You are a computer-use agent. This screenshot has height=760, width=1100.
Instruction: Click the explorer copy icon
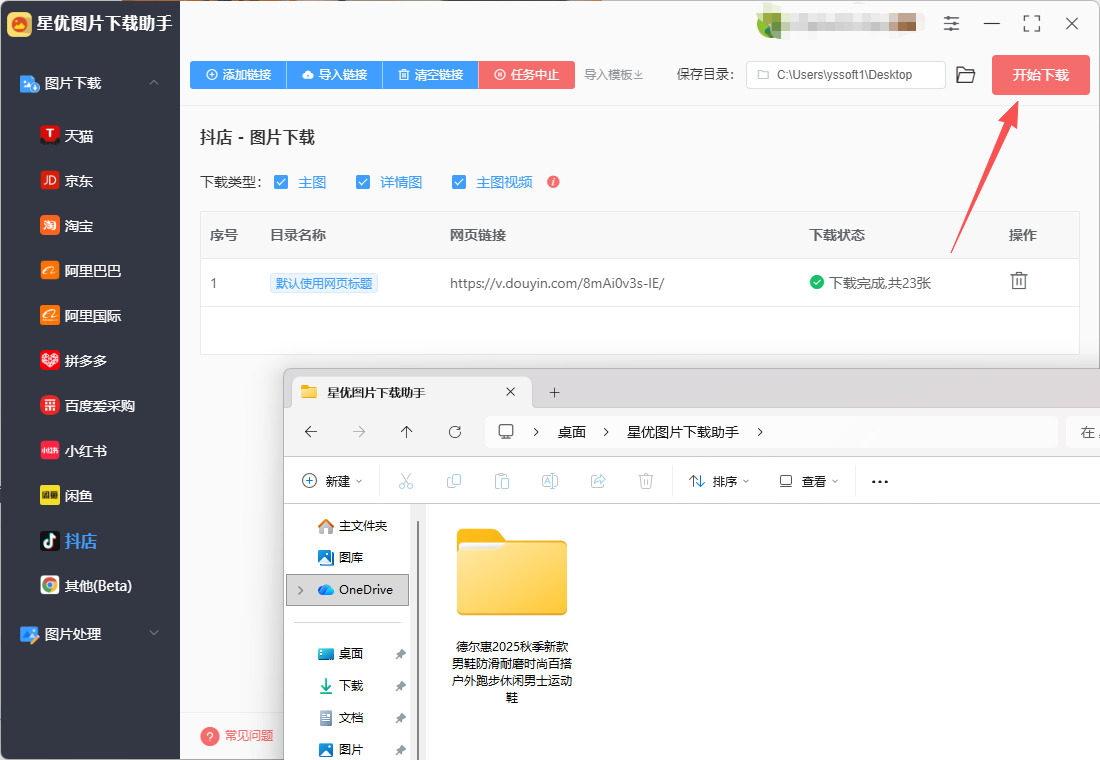click(454, 481)
